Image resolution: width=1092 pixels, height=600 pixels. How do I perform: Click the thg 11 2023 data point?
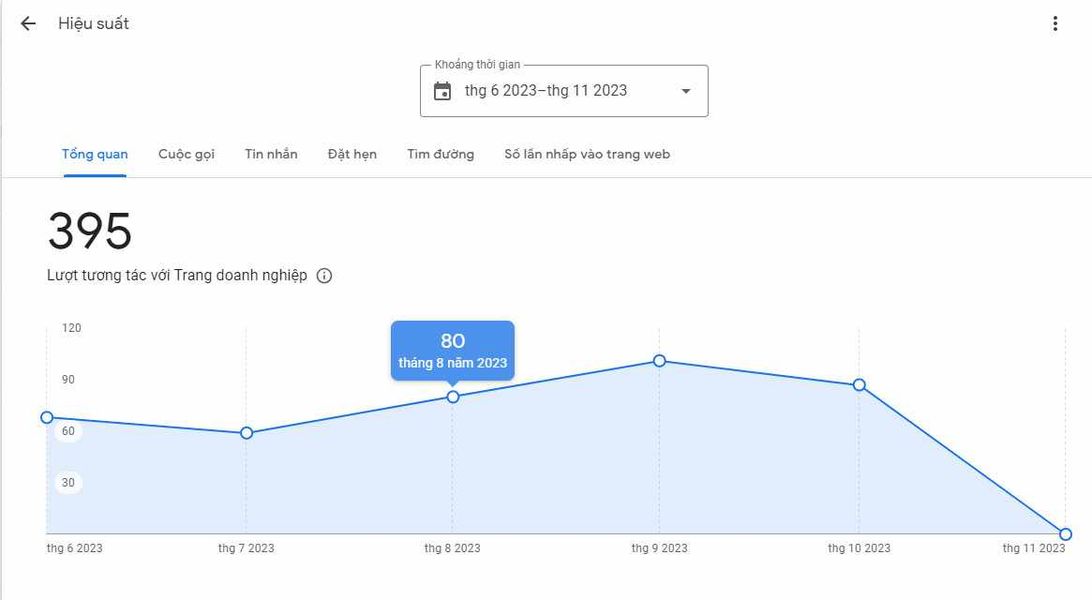tap(1066, 534)
